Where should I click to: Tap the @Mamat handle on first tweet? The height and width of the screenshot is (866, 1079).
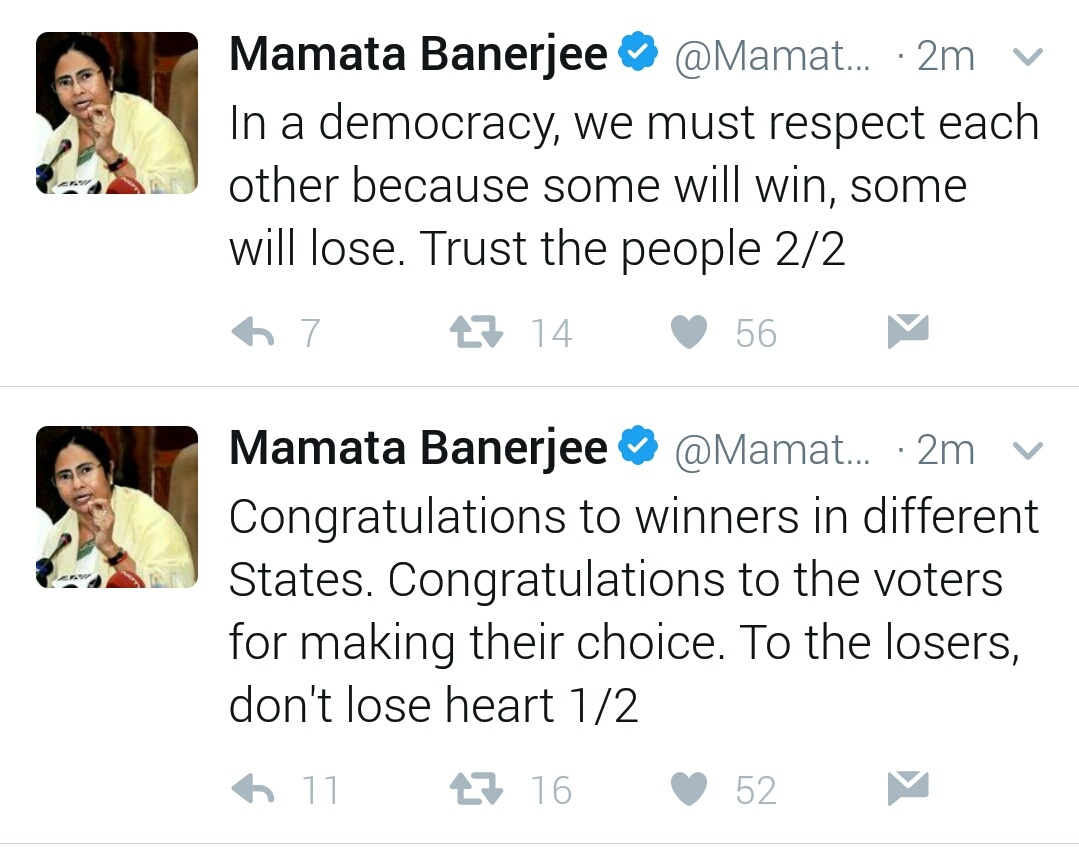[x=773, y=57]
